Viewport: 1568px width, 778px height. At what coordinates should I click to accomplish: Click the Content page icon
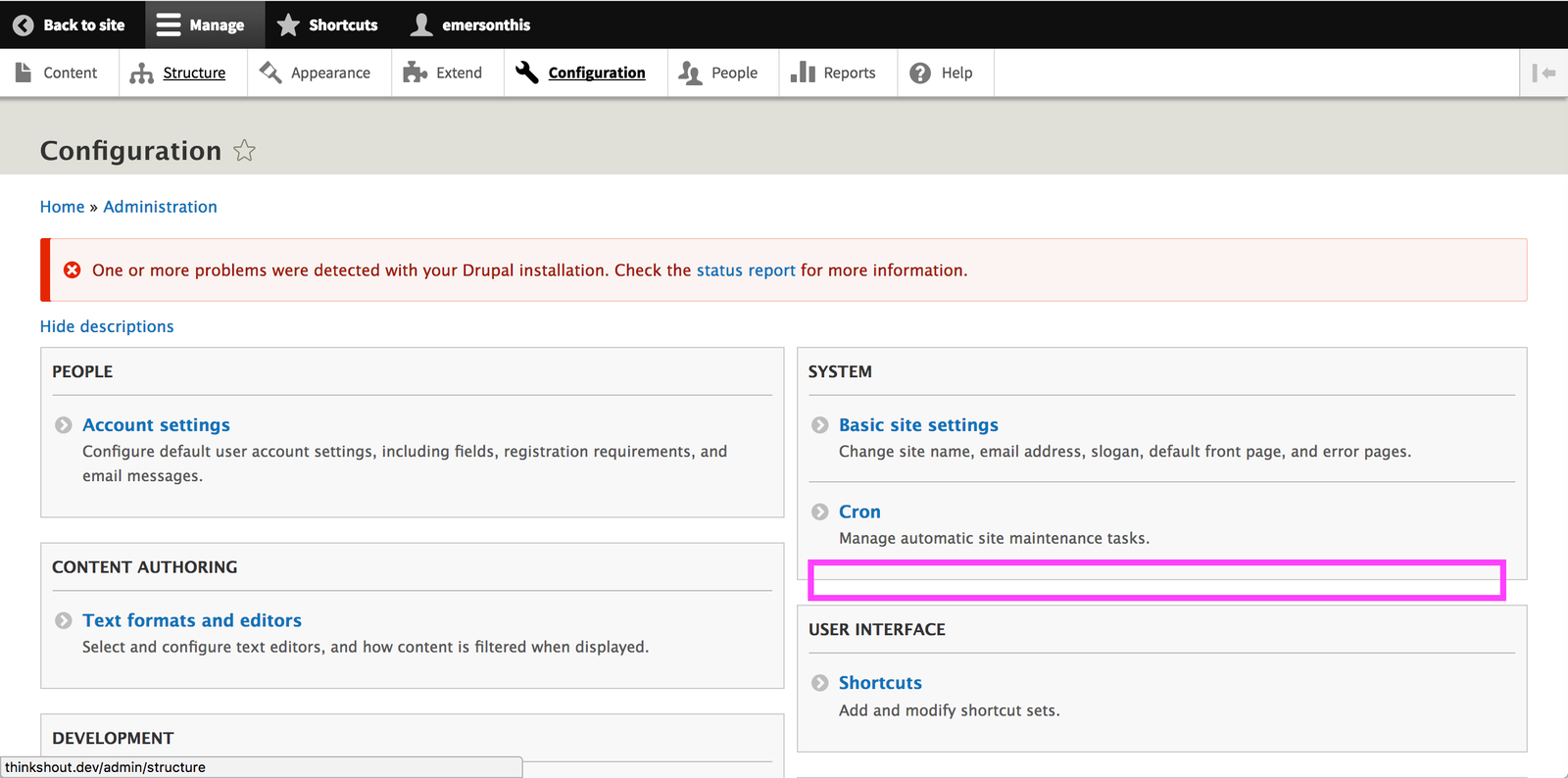24,73
